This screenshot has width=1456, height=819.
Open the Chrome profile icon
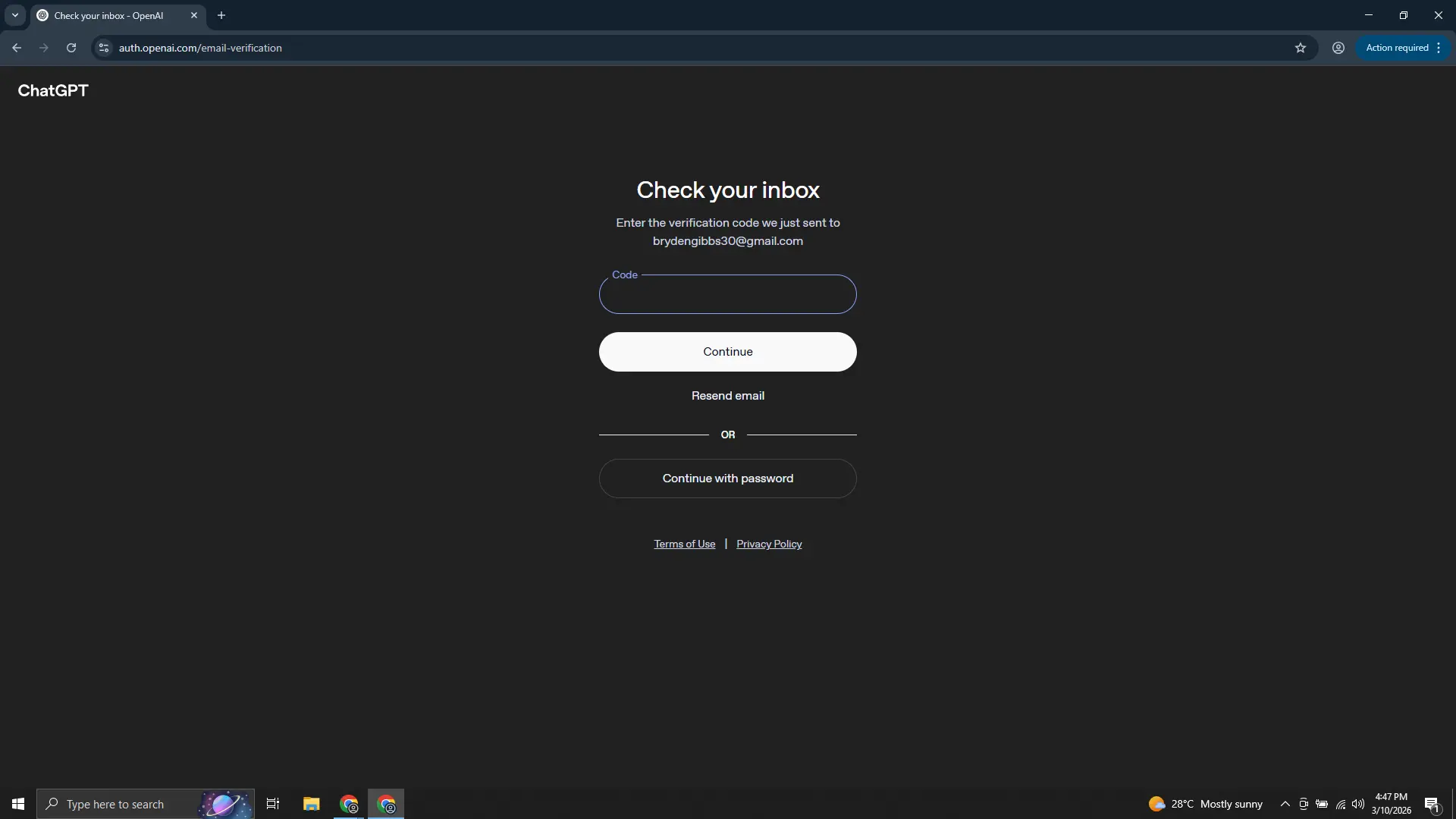click(x=1338, y=48)
